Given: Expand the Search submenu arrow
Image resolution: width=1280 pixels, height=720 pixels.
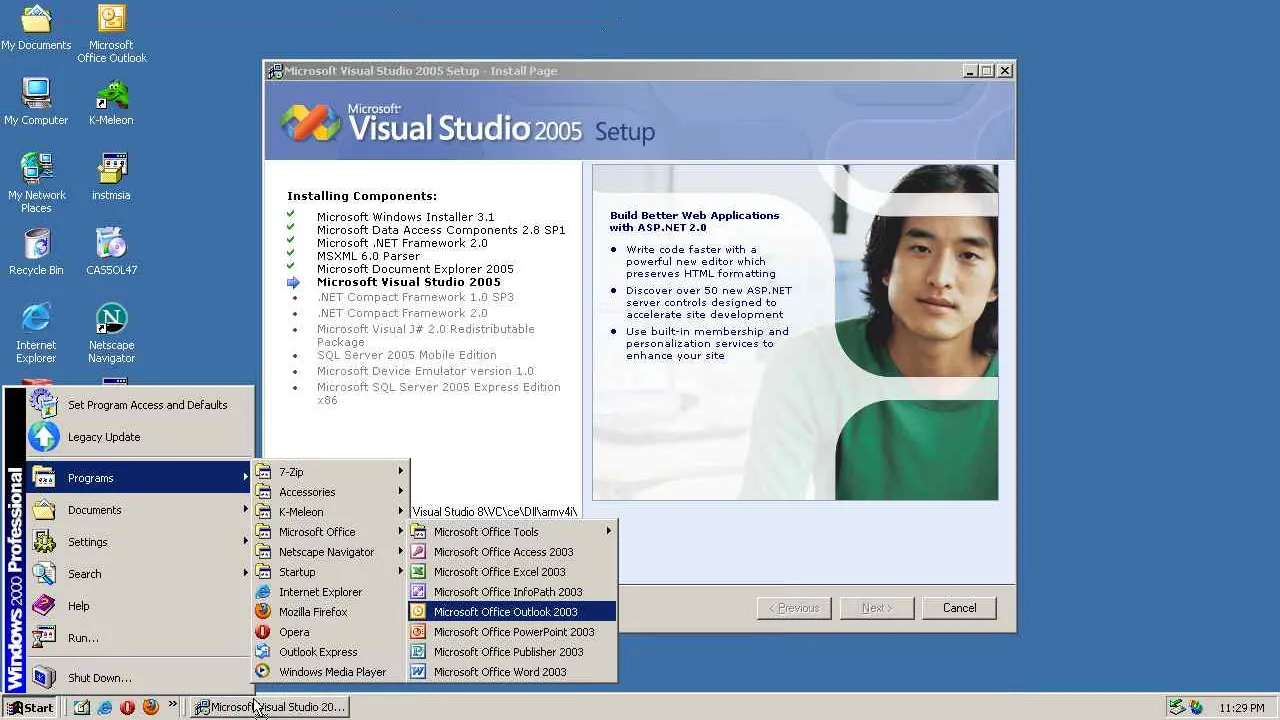Looking at the screenshot, I should coord(245,573).
